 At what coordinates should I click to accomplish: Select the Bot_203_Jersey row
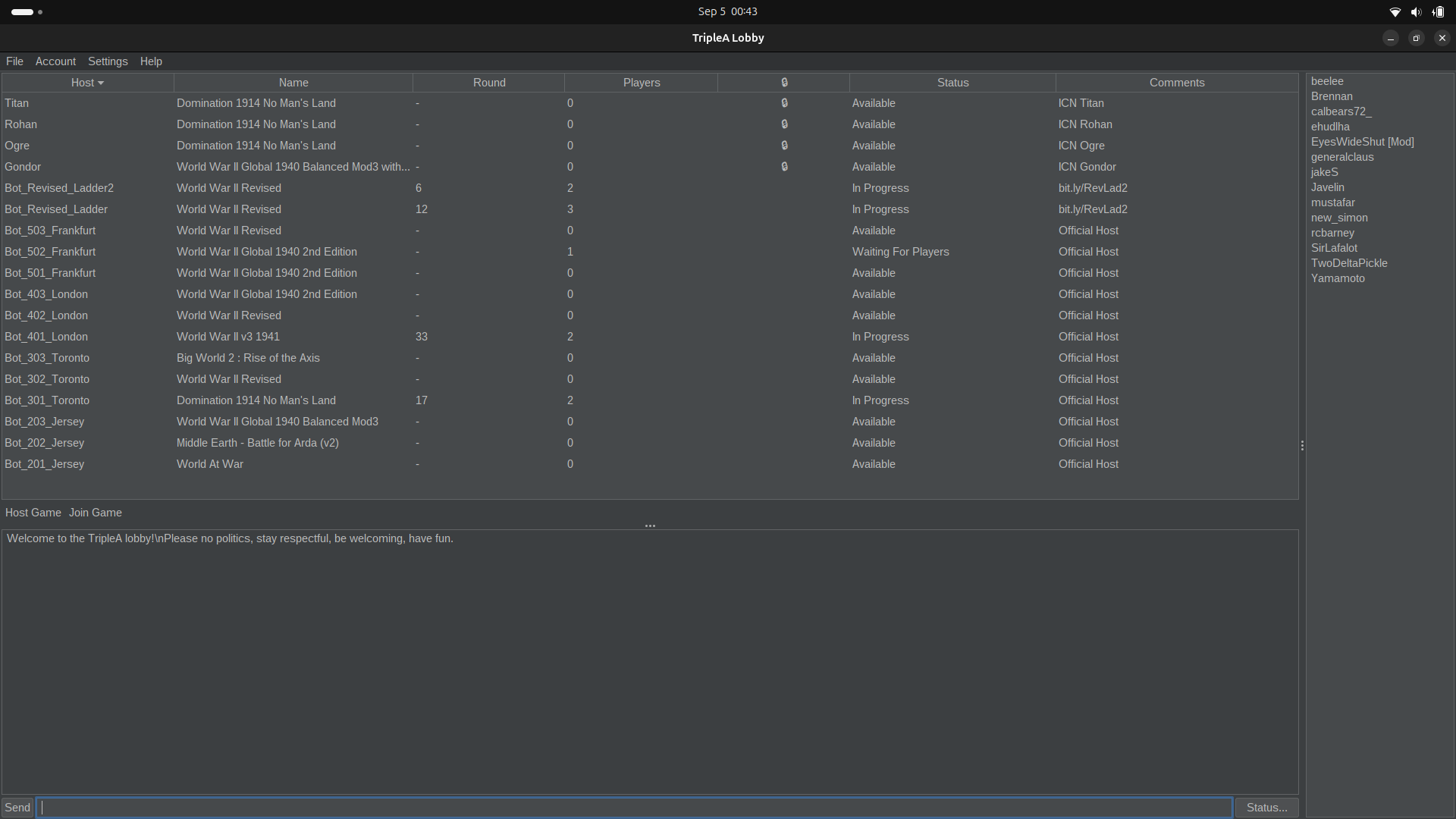pos(650,422)
